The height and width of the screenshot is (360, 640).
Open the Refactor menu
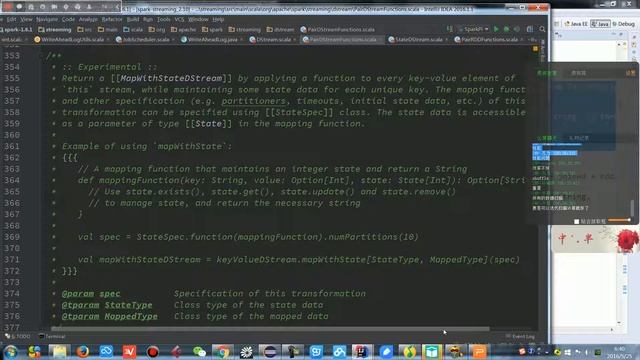point(112,19)
